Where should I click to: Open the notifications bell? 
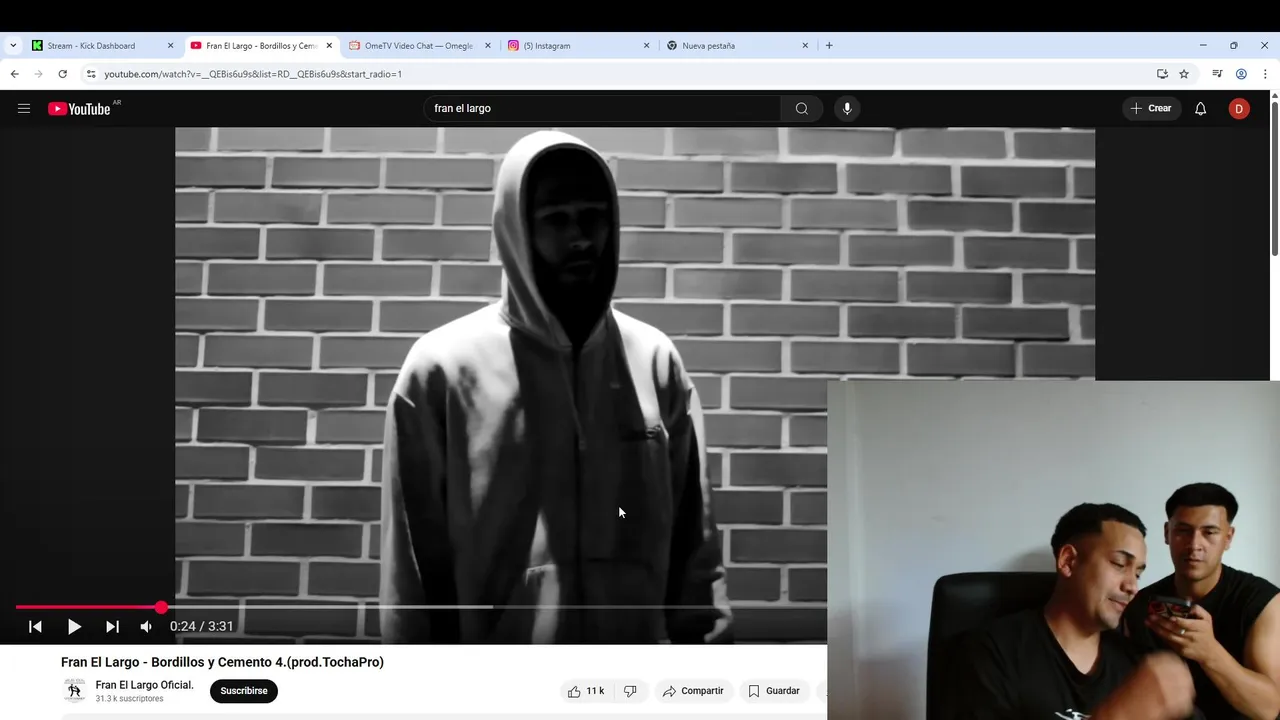(x=1201, y=108)
